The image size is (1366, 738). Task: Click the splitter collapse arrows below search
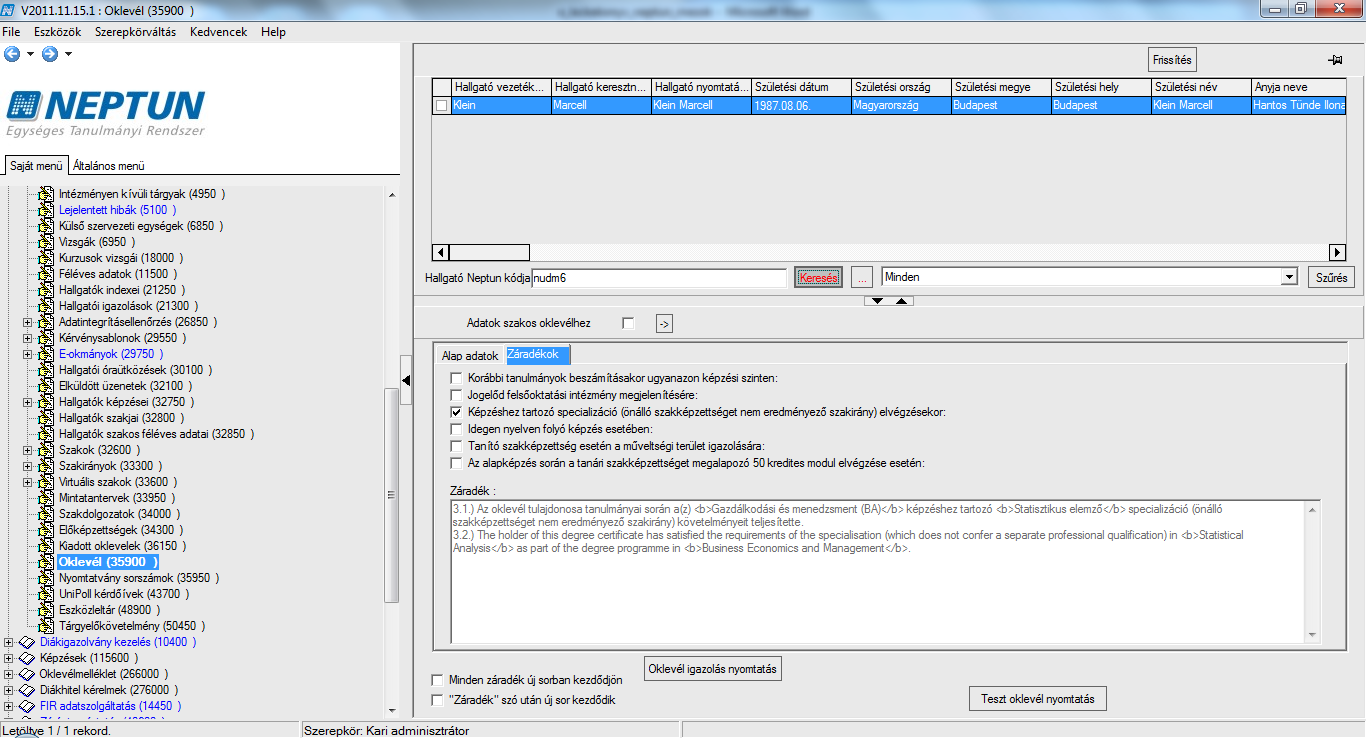(889, 300)
